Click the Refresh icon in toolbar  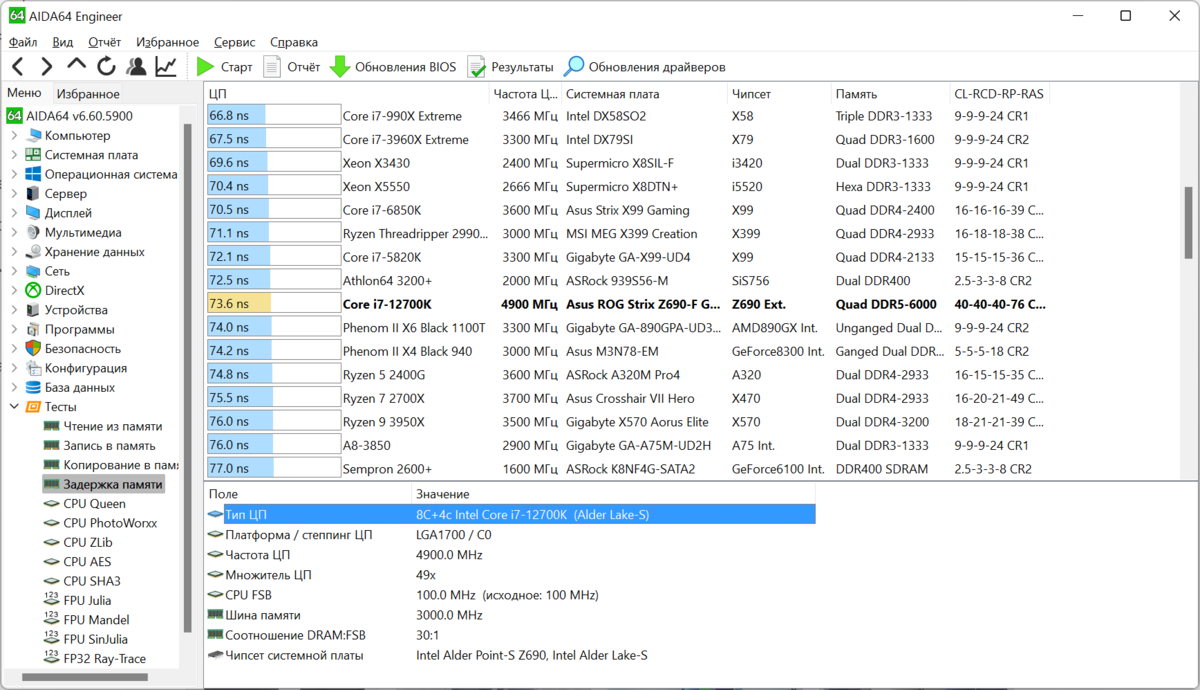click(106, 67)
